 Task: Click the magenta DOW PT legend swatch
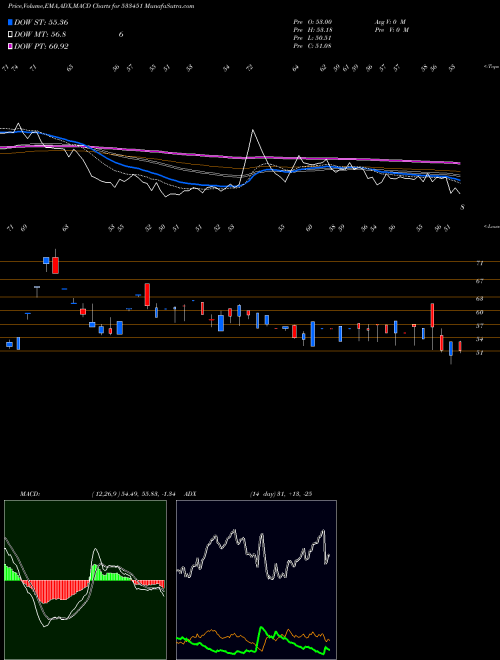[x=10, y=46]
